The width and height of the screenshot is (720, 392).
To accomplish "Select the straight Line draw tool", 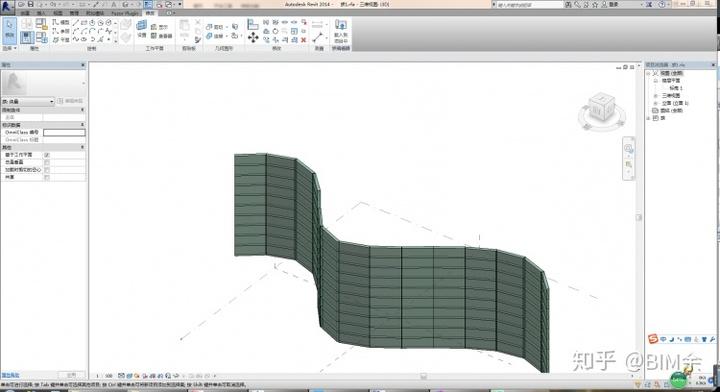I will click(x=76, y=22).
